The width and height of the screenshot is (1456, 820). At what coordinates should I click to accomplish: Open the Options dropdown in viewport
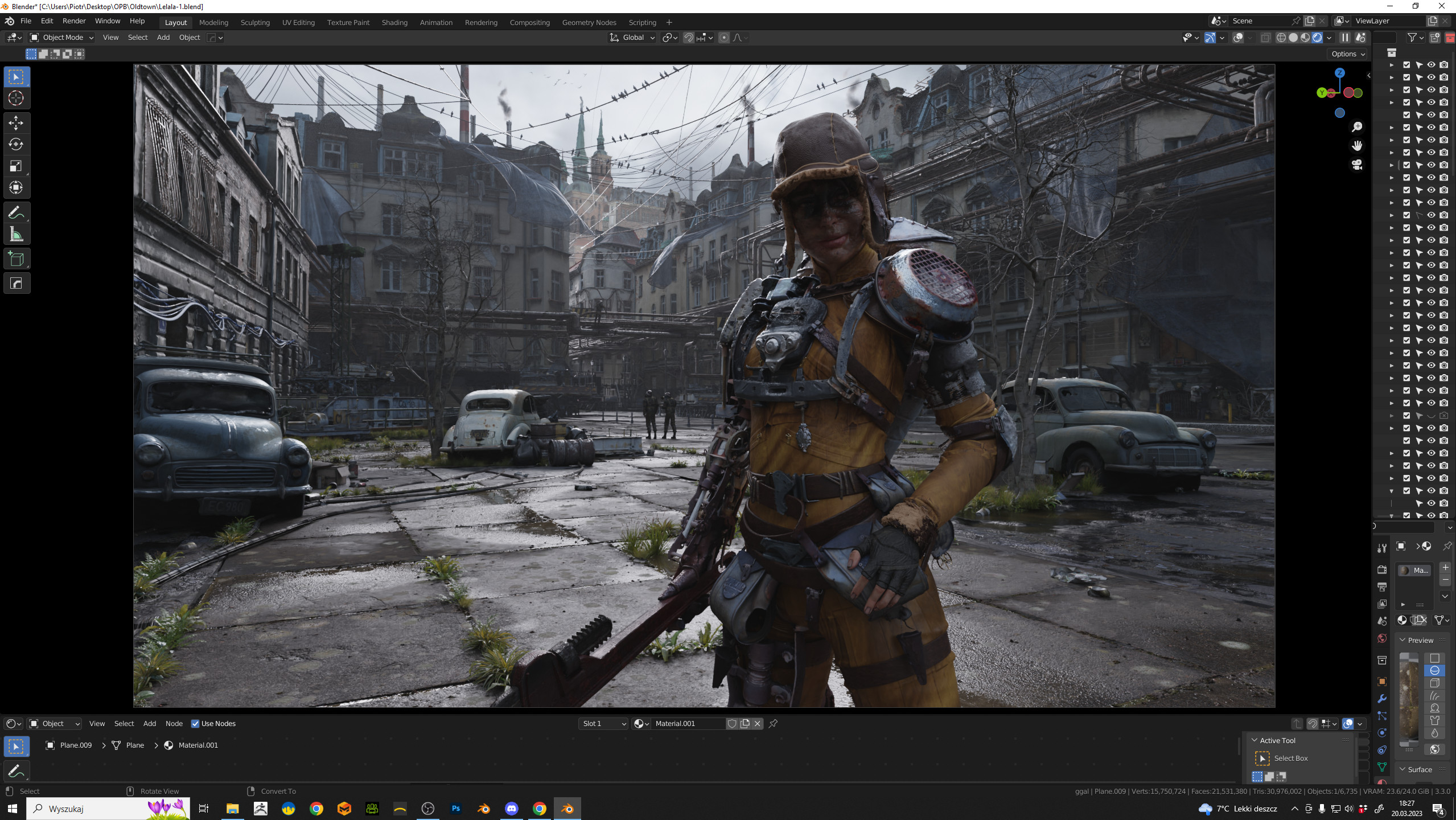tap(1348, 54)
